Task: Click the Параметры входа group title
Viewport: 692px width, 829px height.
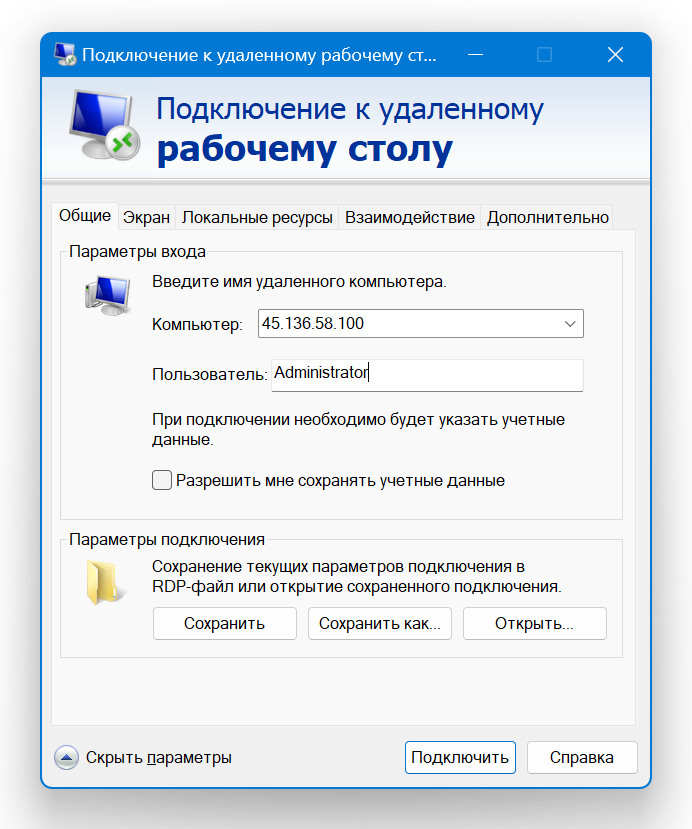Action: (137, 252)
